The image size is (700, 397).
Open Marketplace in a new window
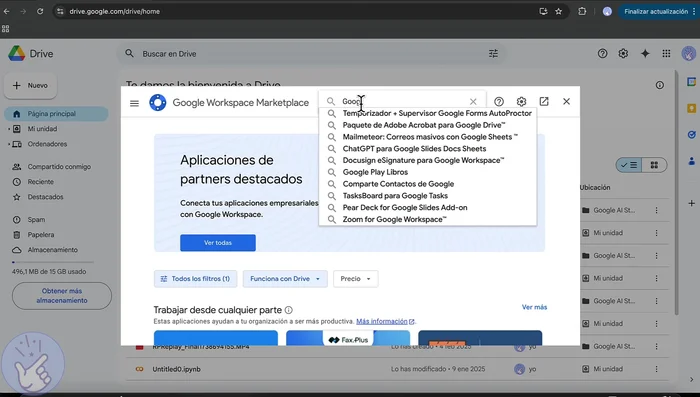click(x=544, y=101)
